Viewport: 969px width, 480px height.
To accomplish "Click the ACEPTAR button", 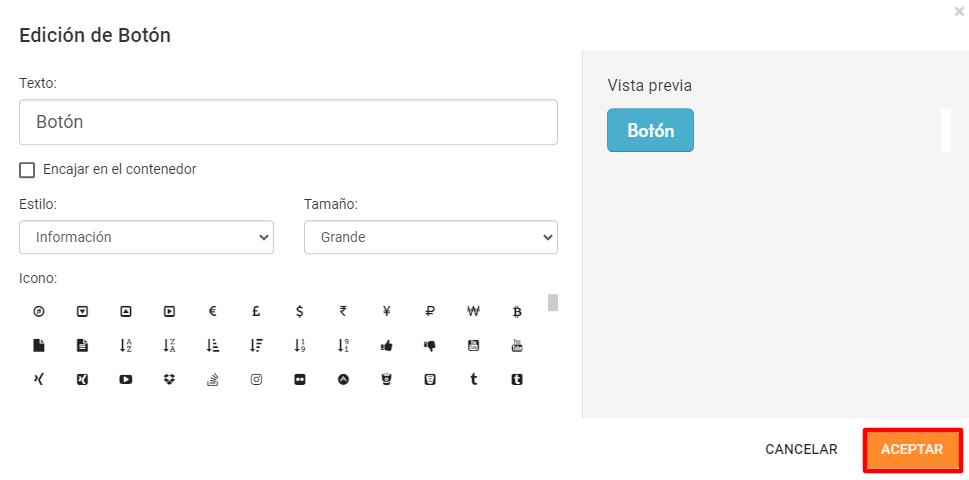I will (x=912, y=450).
